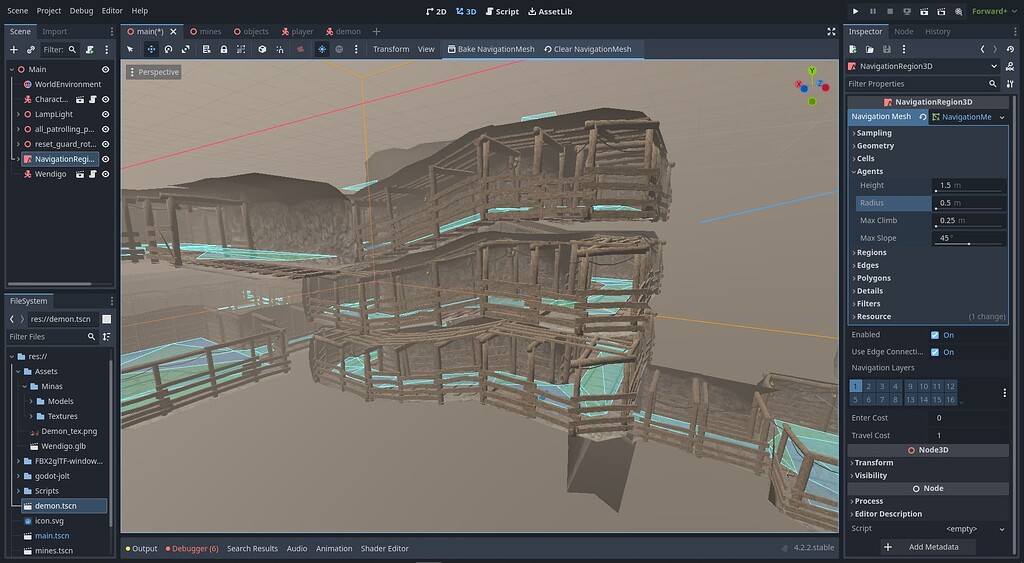Image resolution: width=1024 pixels, height=563 pixels.
Task: Create new resource icon in Inspector
Action: [853, 49]
